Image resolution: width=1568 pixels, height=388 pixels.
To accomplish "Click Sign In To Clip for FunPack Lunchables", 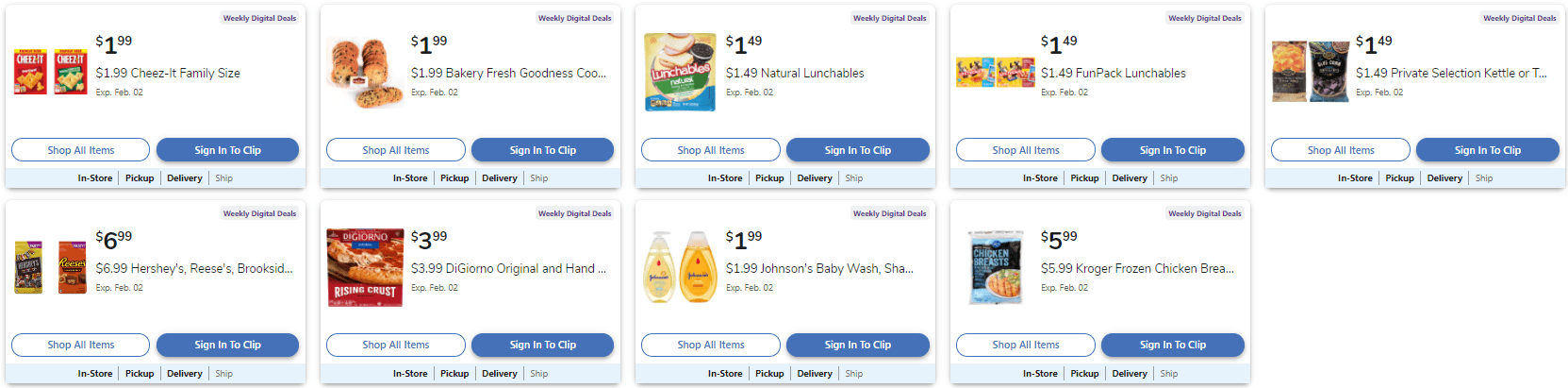I will pos(1172,150).
